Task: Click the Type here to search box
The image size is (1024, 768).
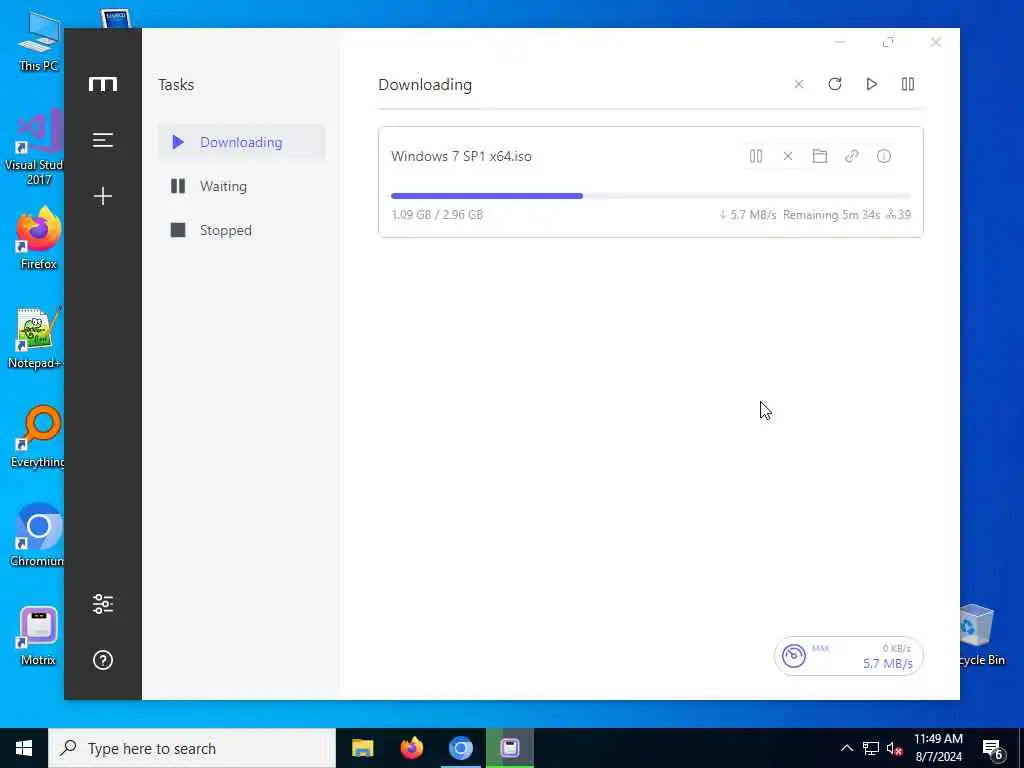Action: point(192,748)
